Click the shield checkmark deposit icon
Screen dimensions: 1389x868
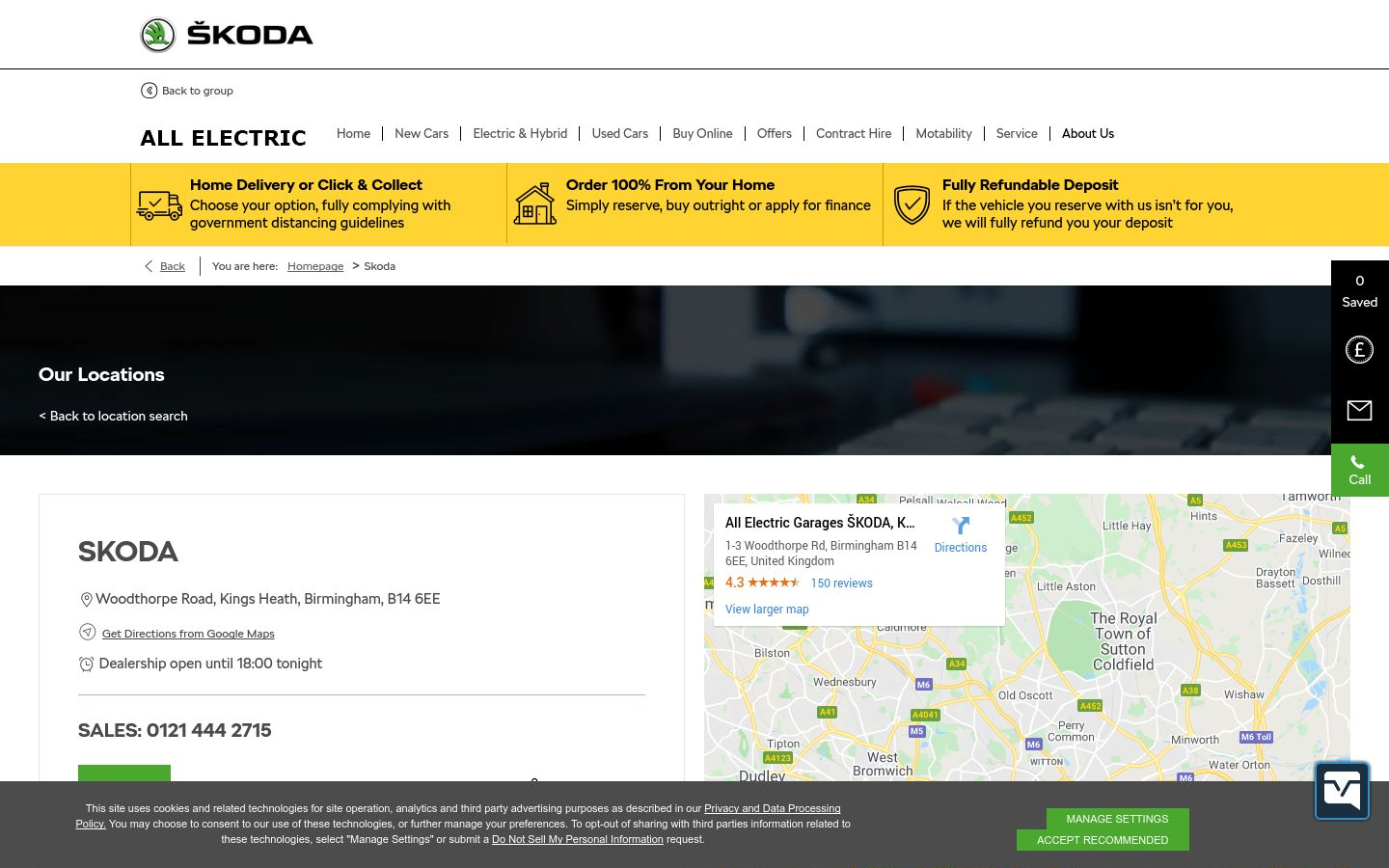(912, 204)
